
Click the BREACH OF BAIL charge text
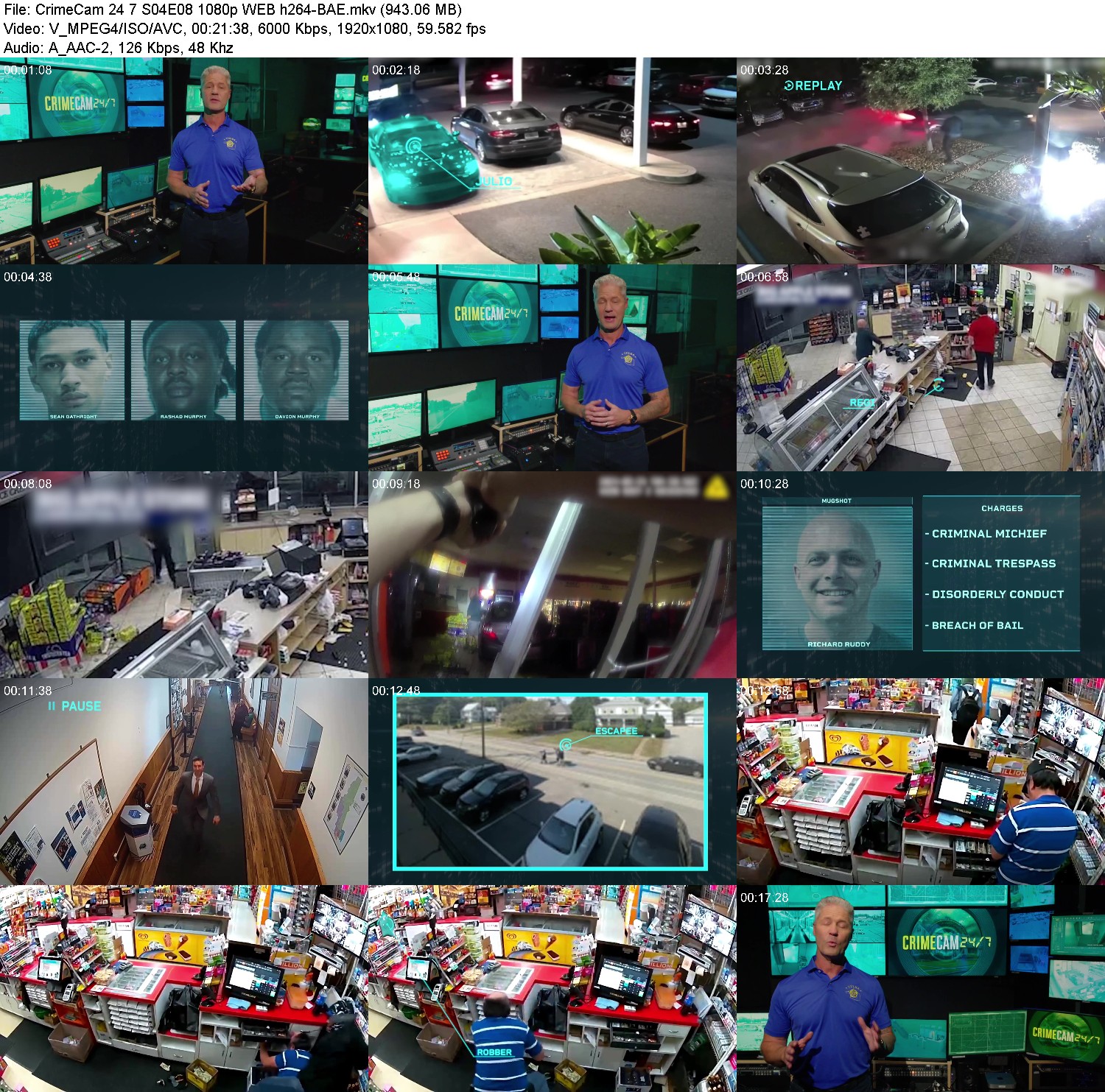(x=977, y=625)
